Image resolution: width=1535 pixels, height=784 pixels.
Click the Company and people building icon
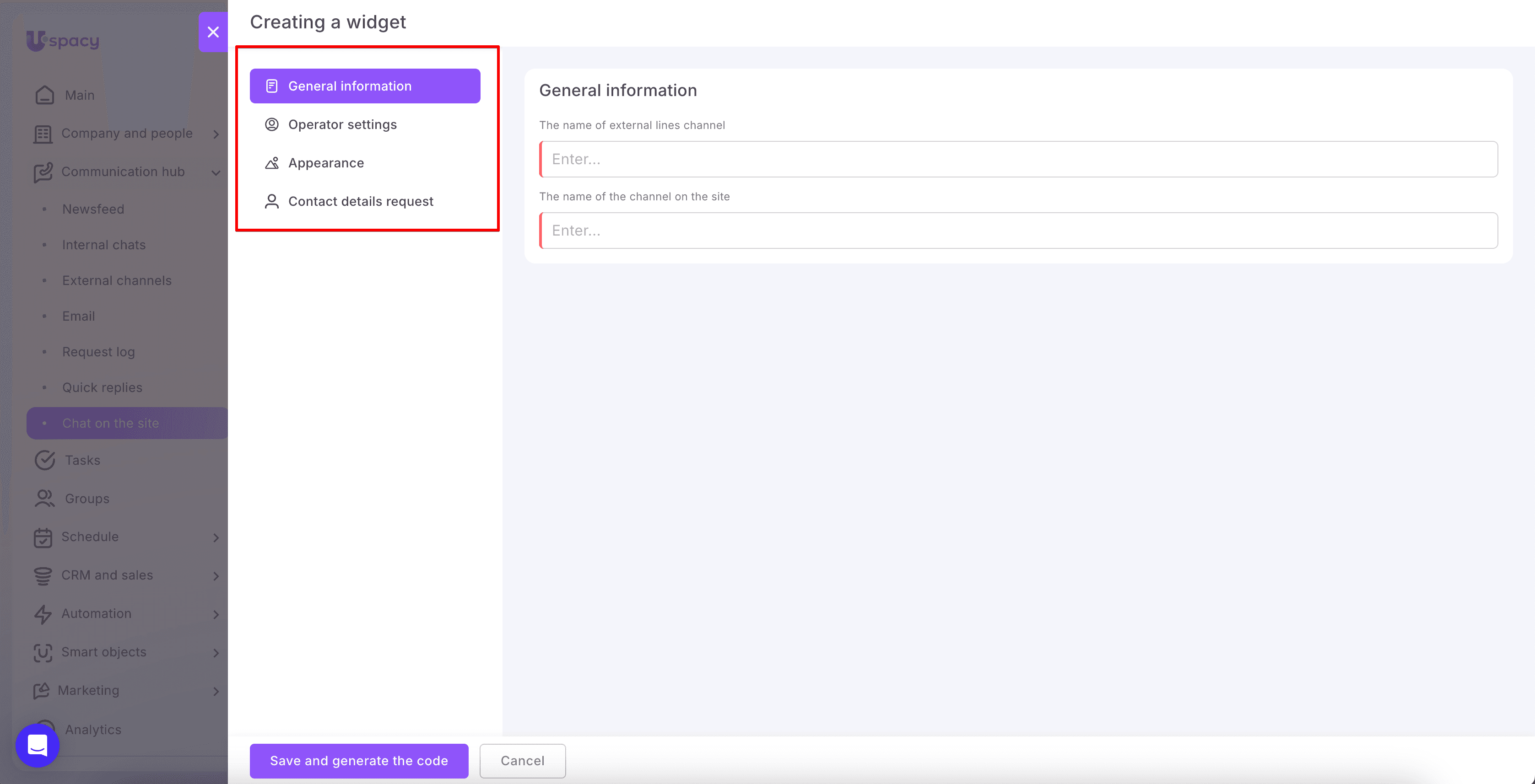(43, 134)
